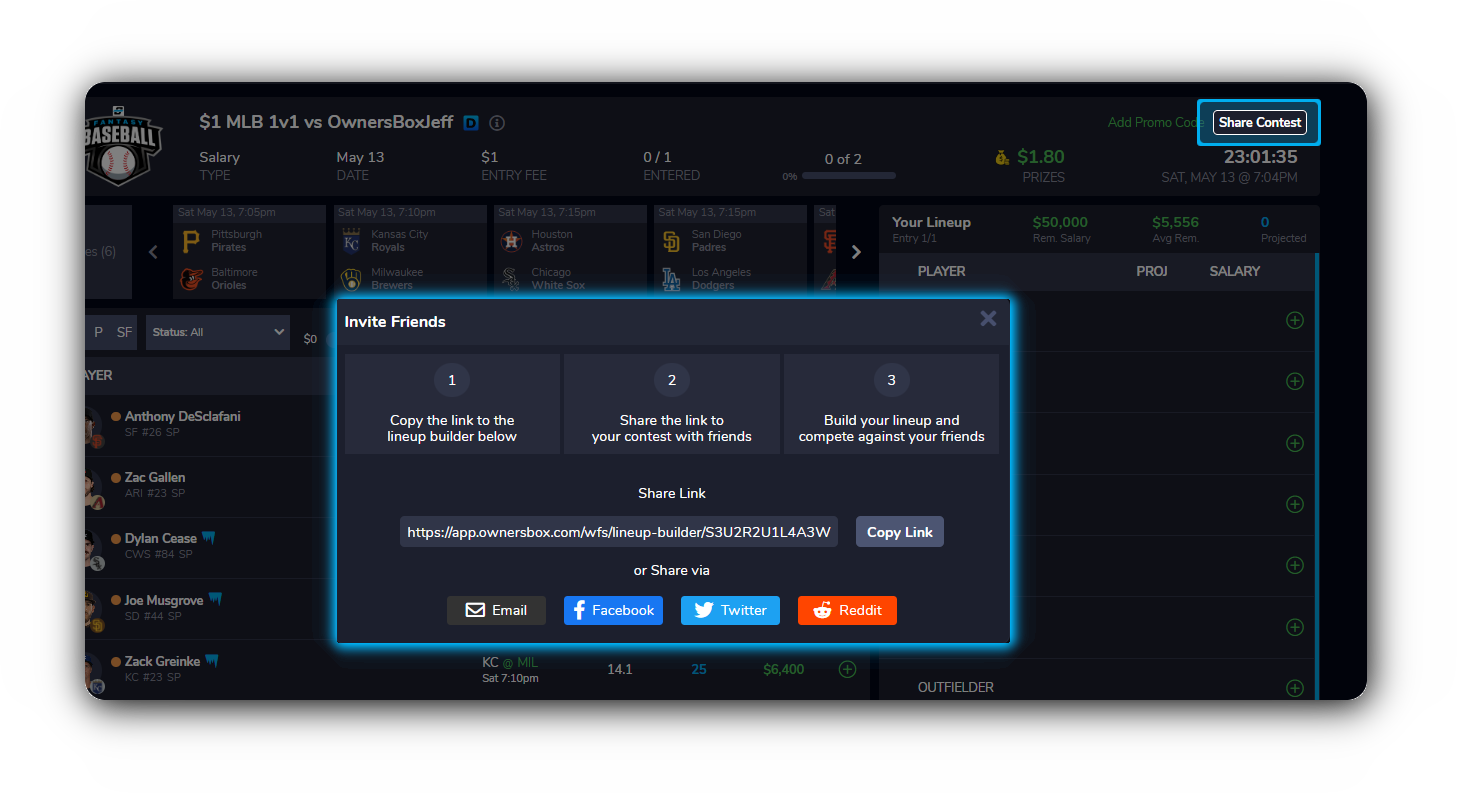Click the Share Contest button

(1259, 122)
